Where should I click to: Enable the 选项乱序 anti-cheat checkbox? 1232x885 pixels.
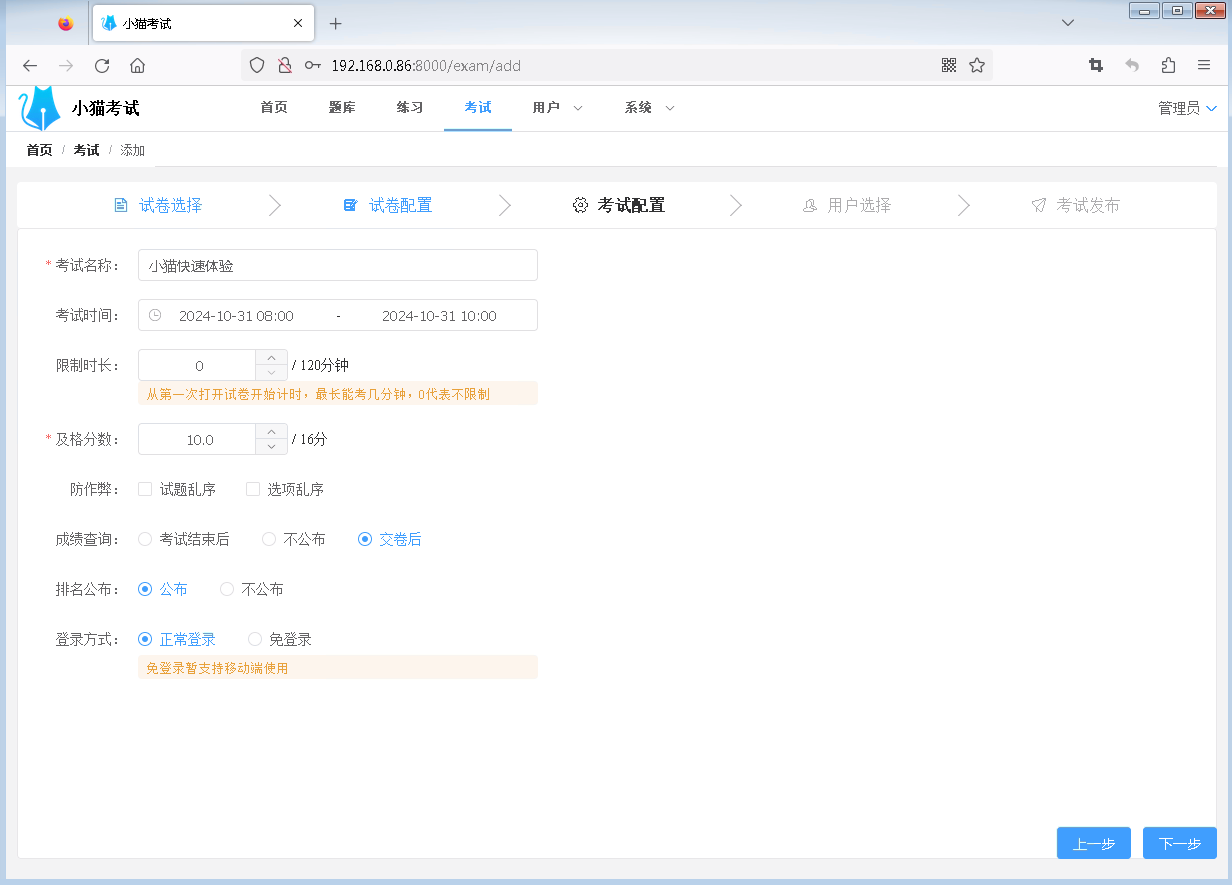tap(252, 489)
